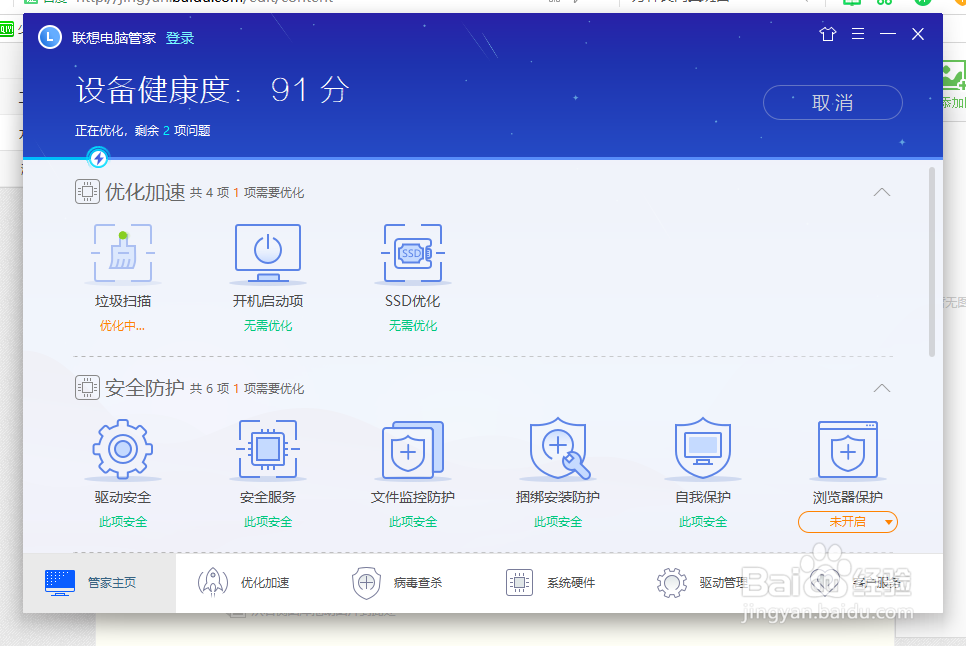The image size is (966, 646).
Task: Open the skin (shirt) icon in title bar
Action: point(828,34)
